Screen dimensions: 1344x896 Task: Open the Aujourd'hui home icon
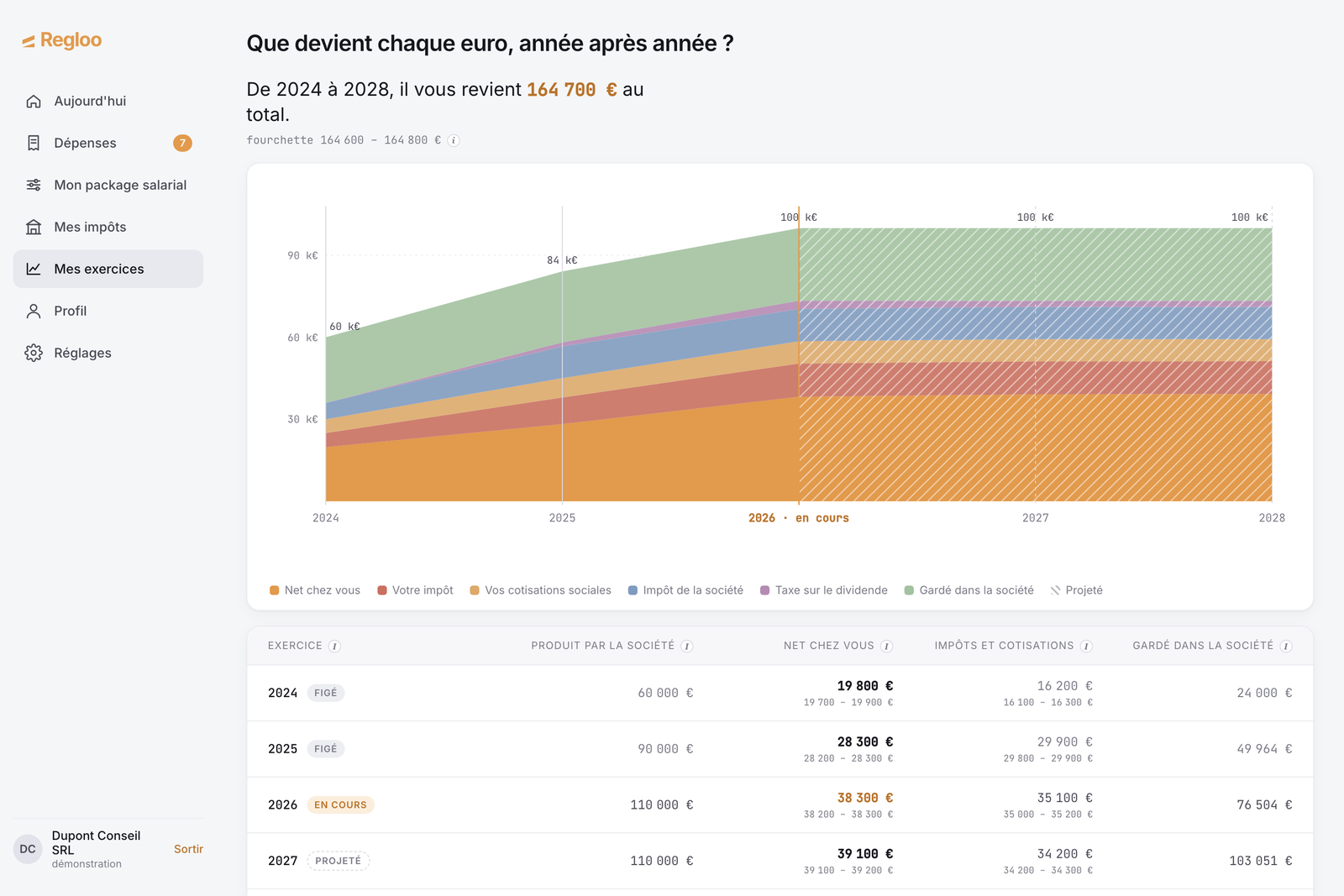pos(34,101)
